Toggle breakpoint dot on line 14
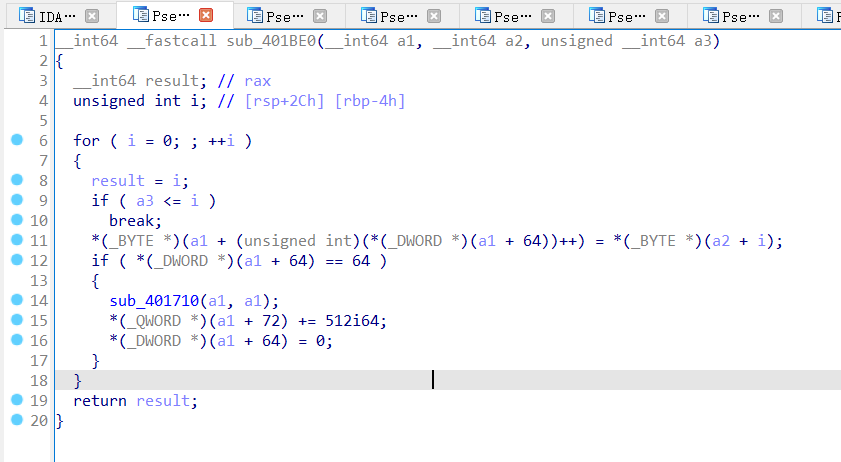The width and height of the screenshot is (841, 462). coord(16,300)
